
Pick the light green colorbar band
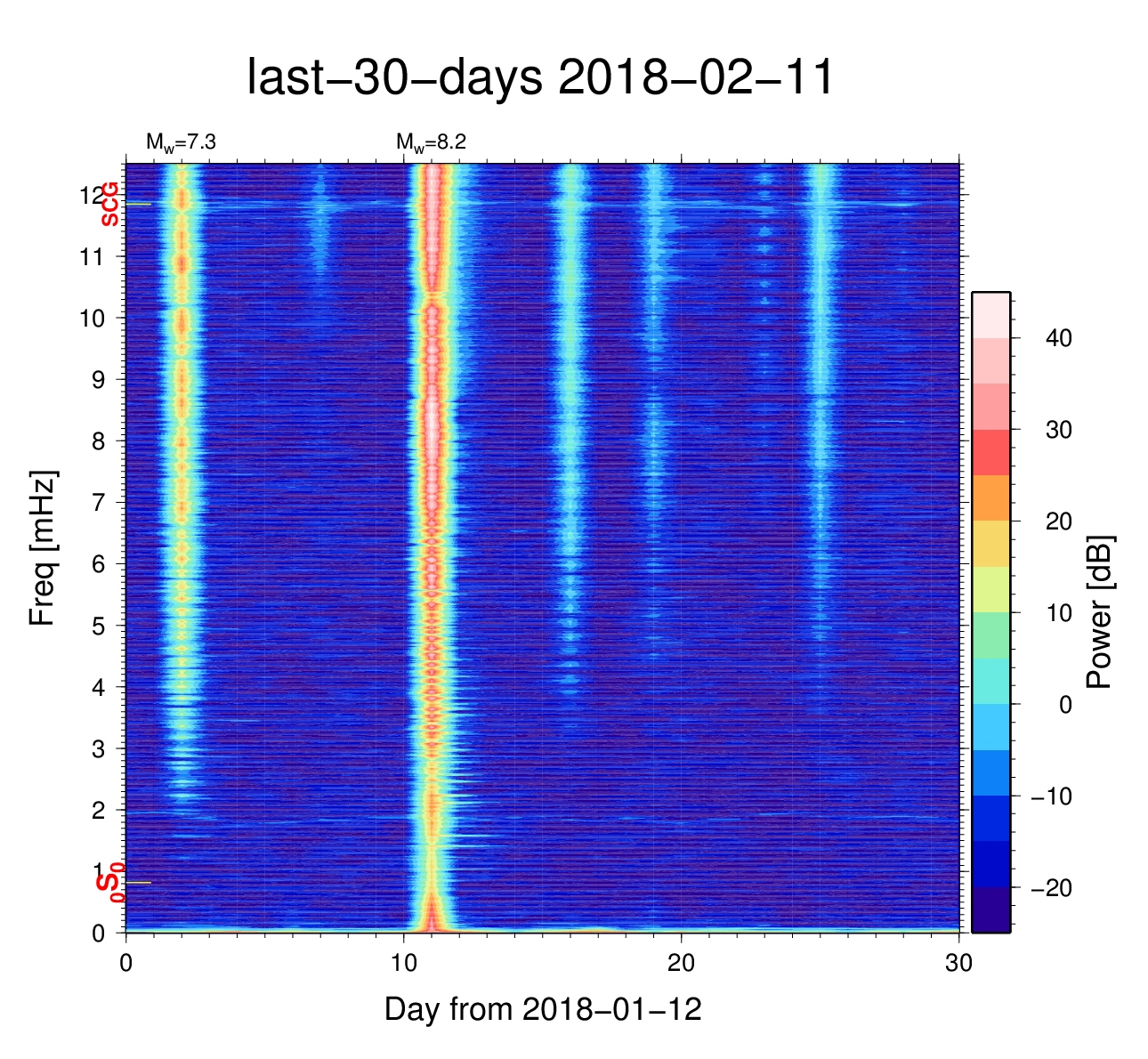990,635
